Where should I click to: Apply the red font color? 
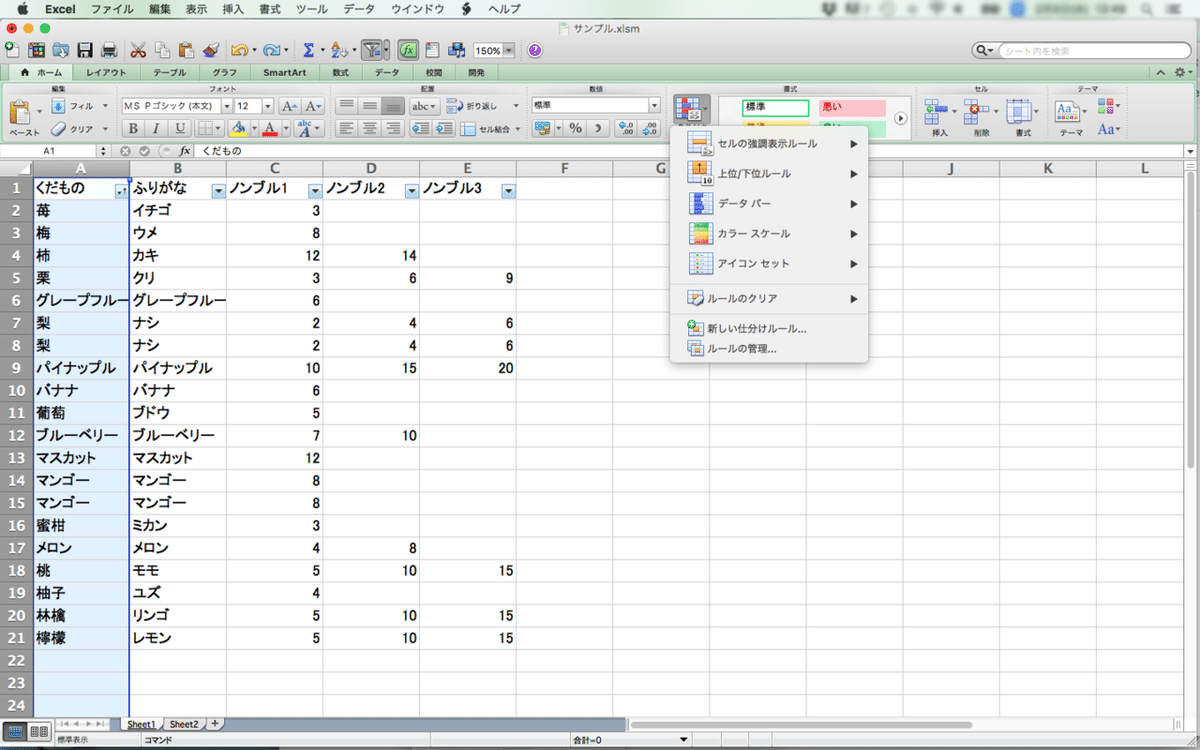[269, 128]
